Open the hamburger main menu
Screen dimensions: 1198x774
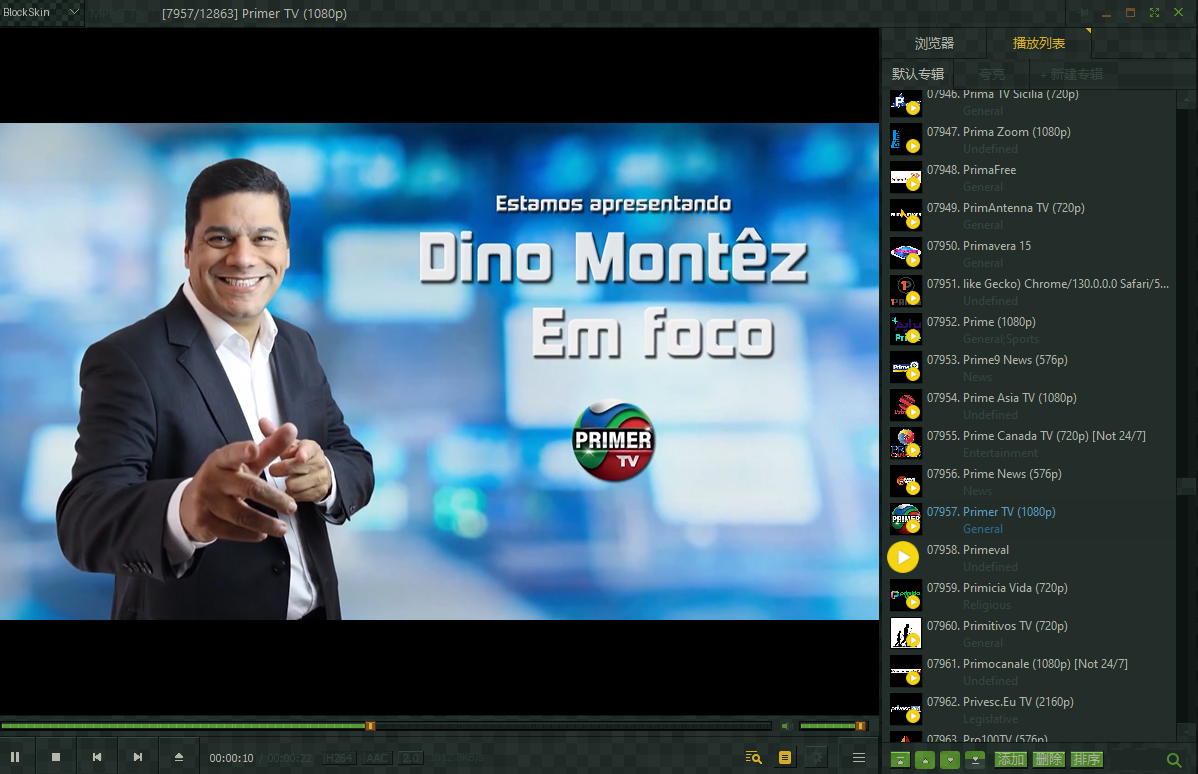[x=859, y=757]
